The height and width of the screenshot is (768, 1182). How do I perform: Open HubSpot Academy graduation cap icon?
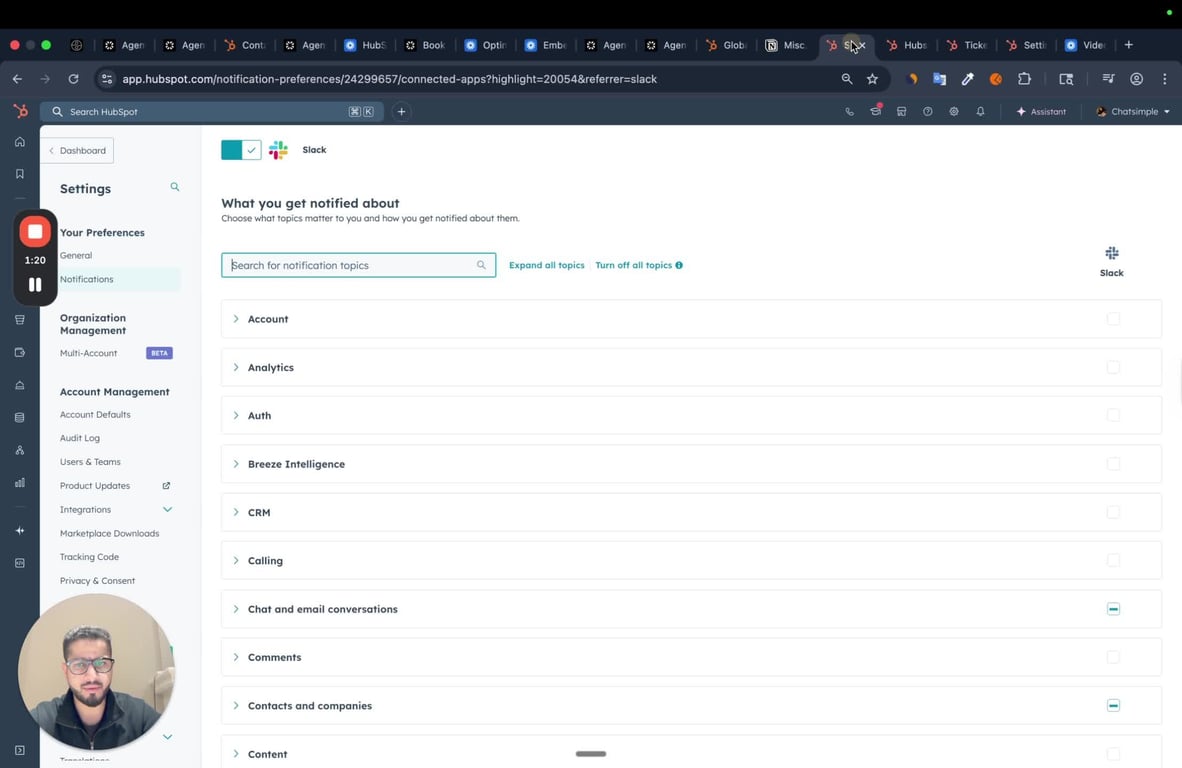click(875, 112)
